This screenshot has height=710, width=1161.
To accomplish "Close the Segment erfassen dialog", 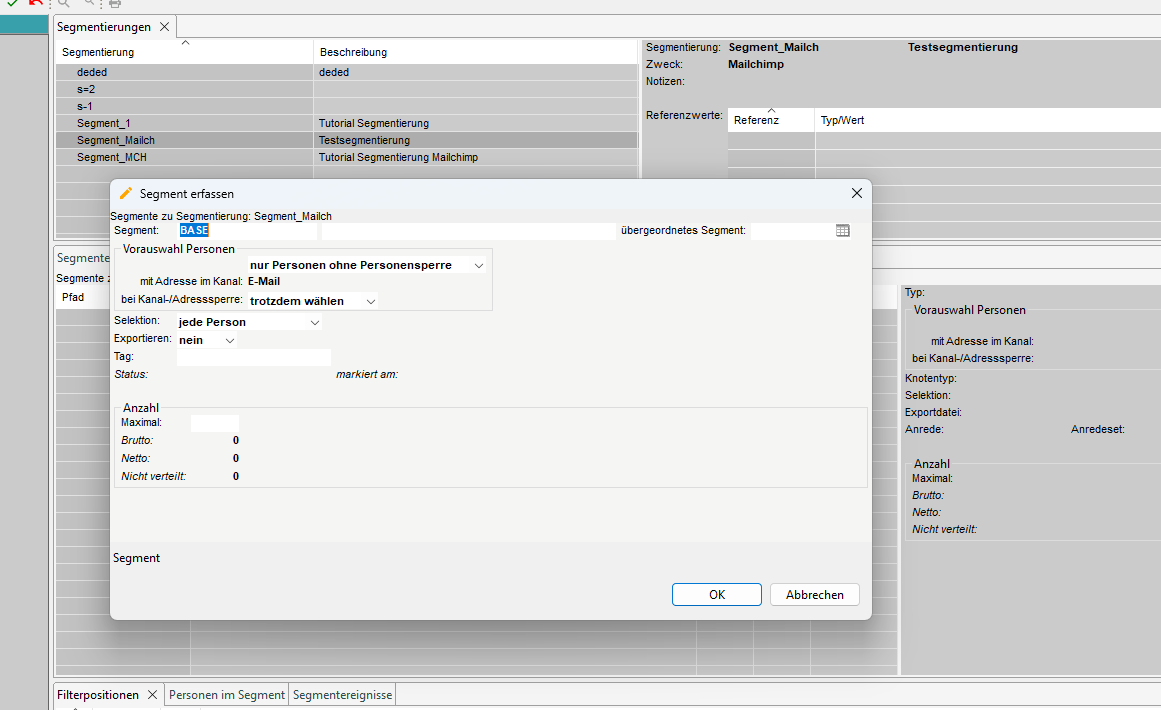I will 856,193.
